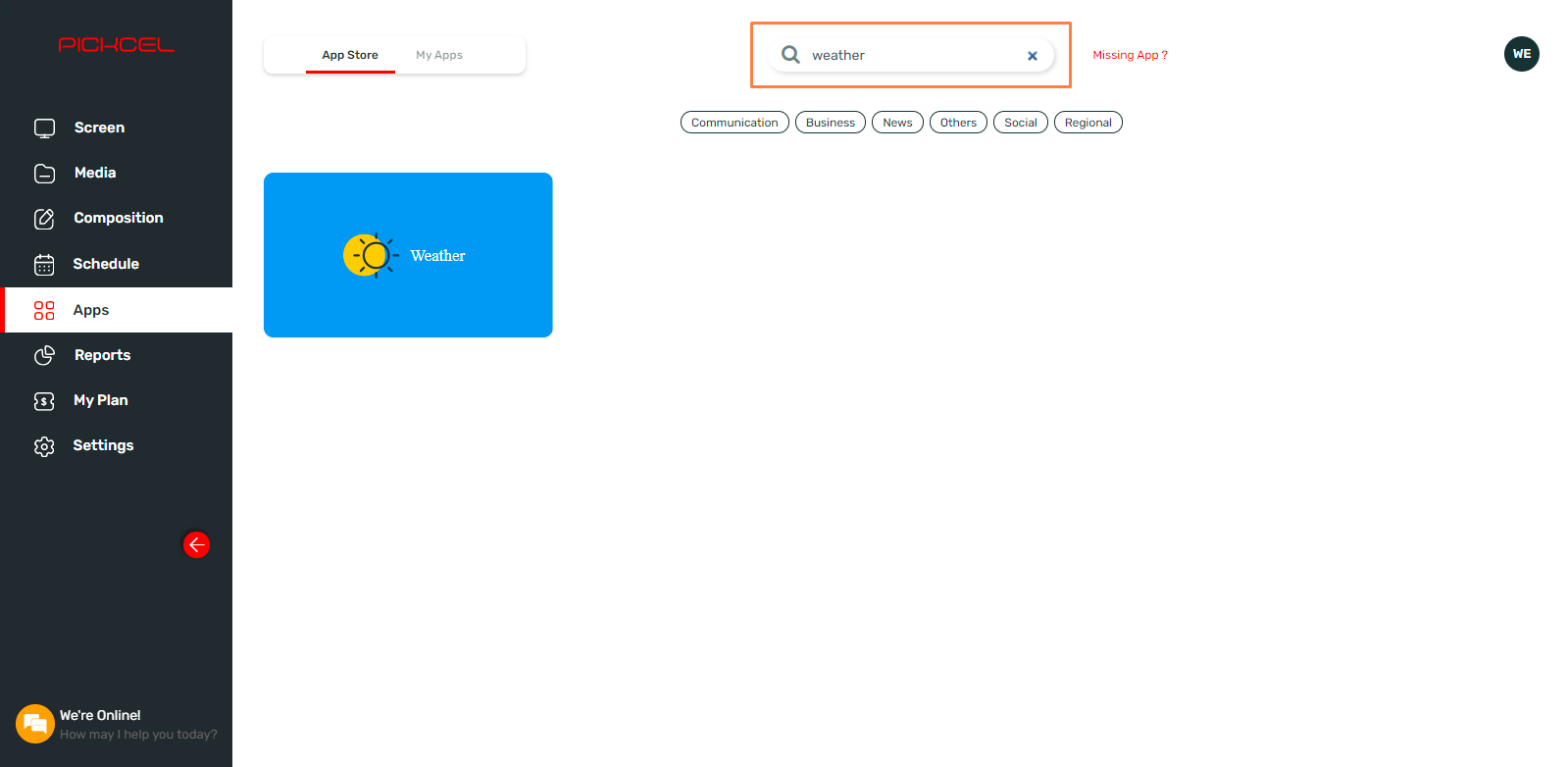
Task: Open the Media folder icon
Action: [x=44, y=174]
